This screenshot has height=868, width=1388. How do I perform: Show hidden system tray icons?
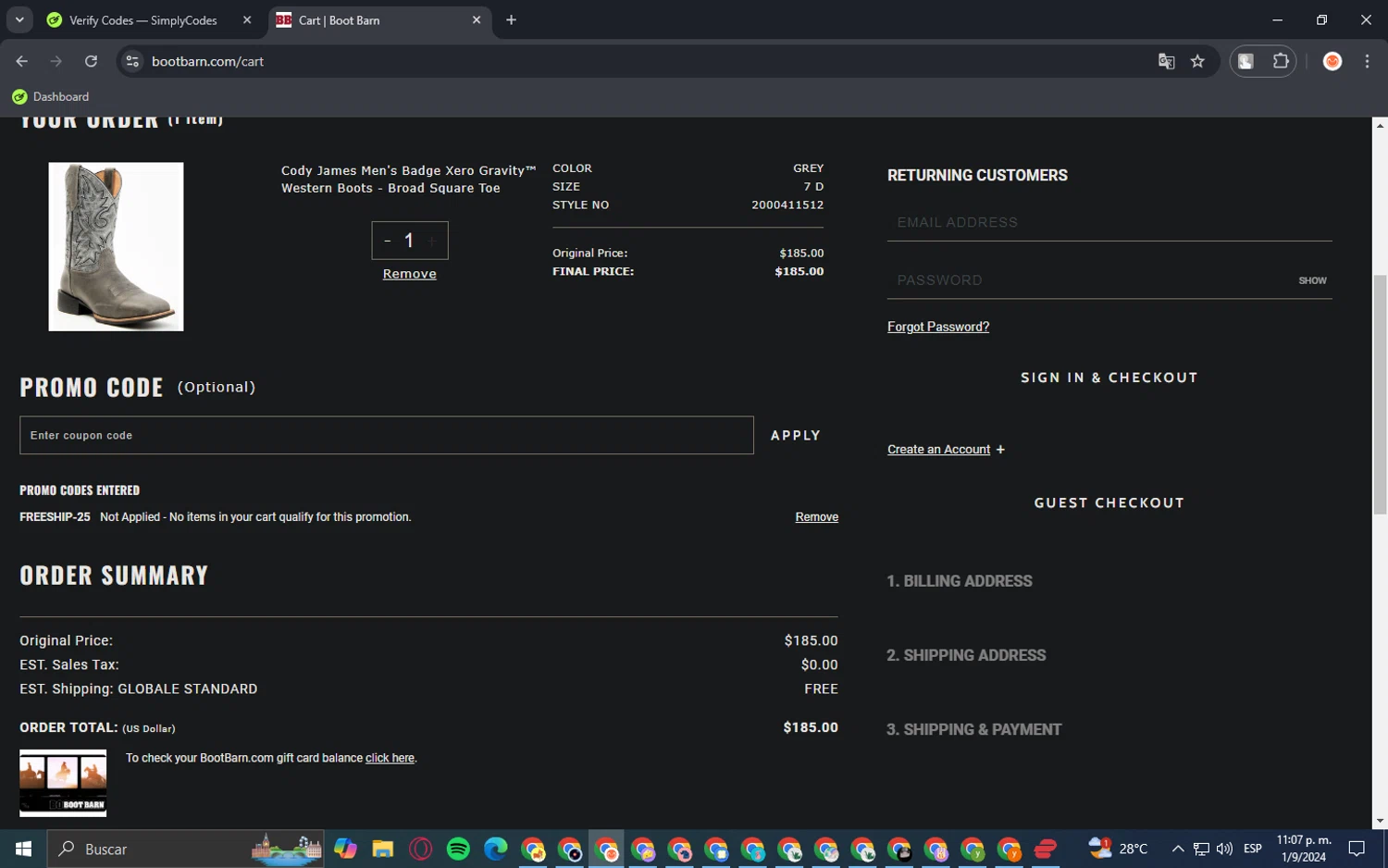click(x=1177, y=849)
